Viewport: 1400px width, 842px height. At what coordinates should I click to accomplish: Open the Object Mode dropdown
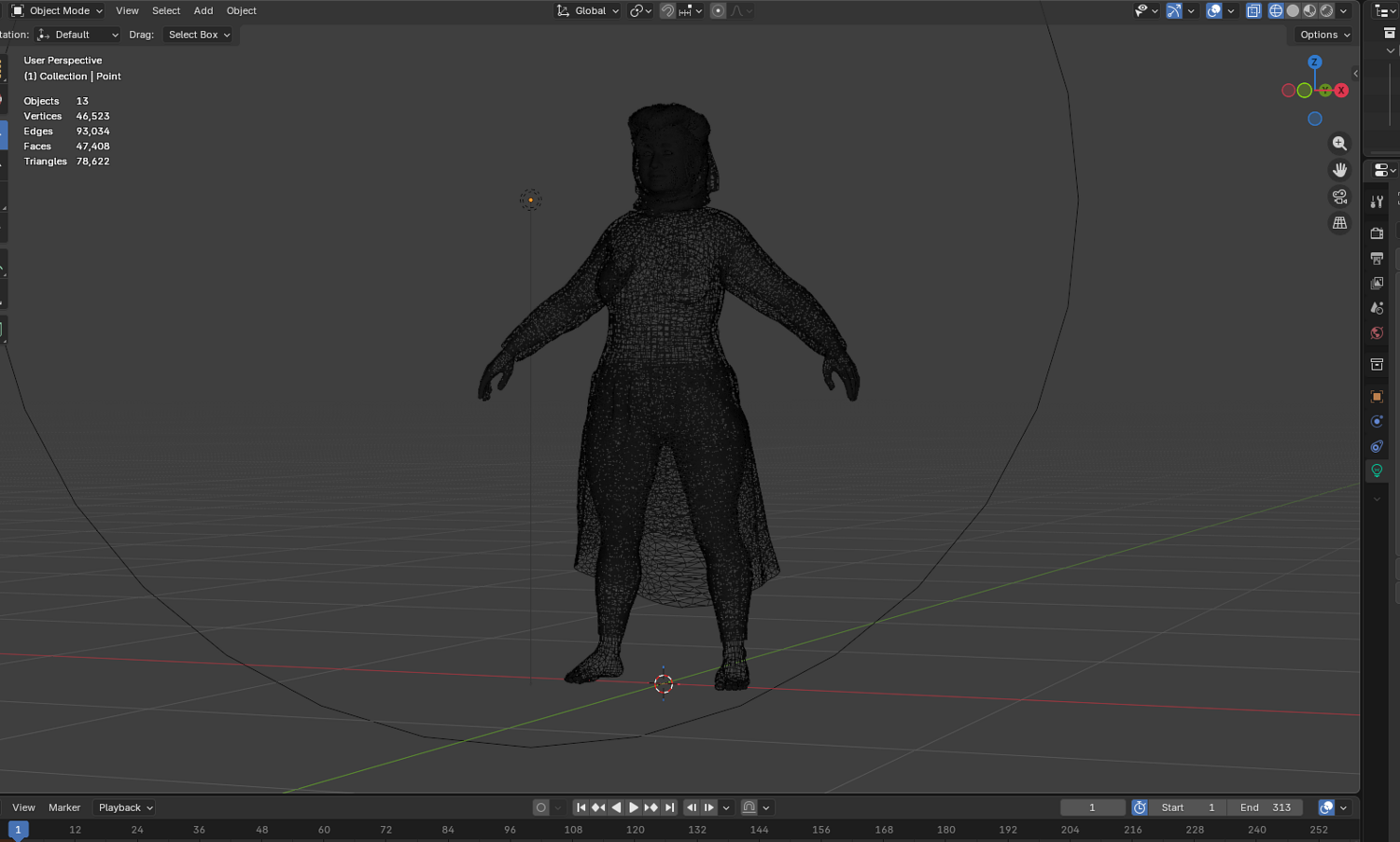click(x=57, y=11)
